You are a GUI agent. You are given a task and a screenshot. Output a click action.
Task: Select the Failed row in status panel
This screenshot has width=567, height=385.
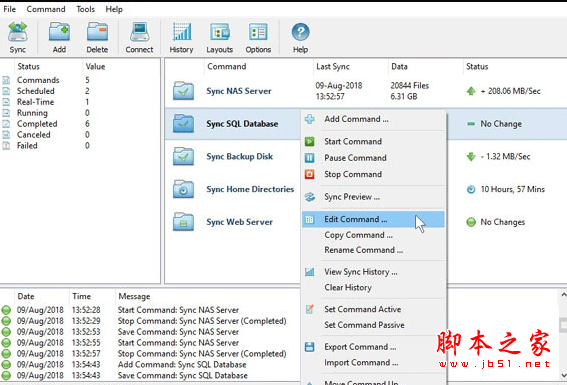(x=80, y=146)
